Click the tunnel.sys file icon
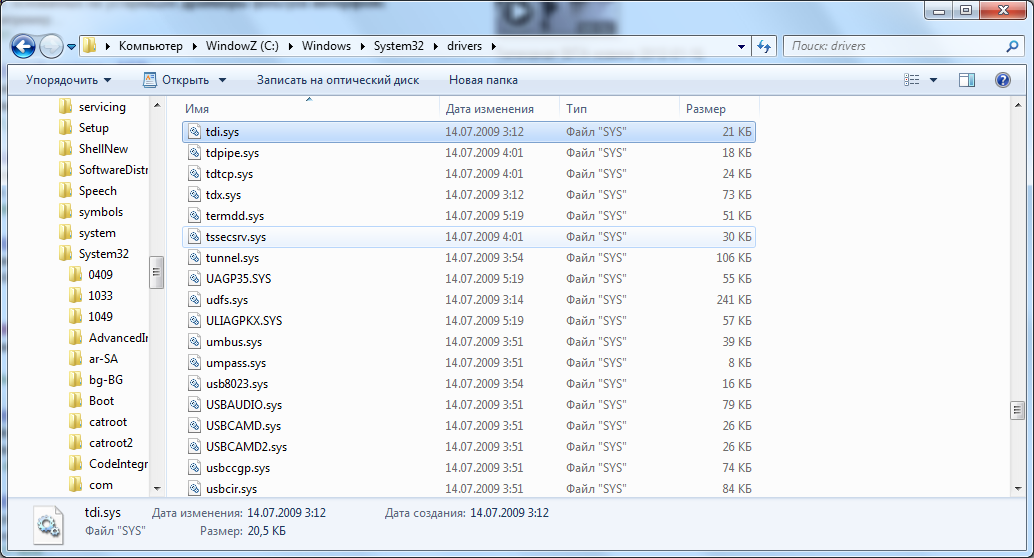The height and width of the screenshot is (558, 1034). pyautogui.click(x=194, y=257)
